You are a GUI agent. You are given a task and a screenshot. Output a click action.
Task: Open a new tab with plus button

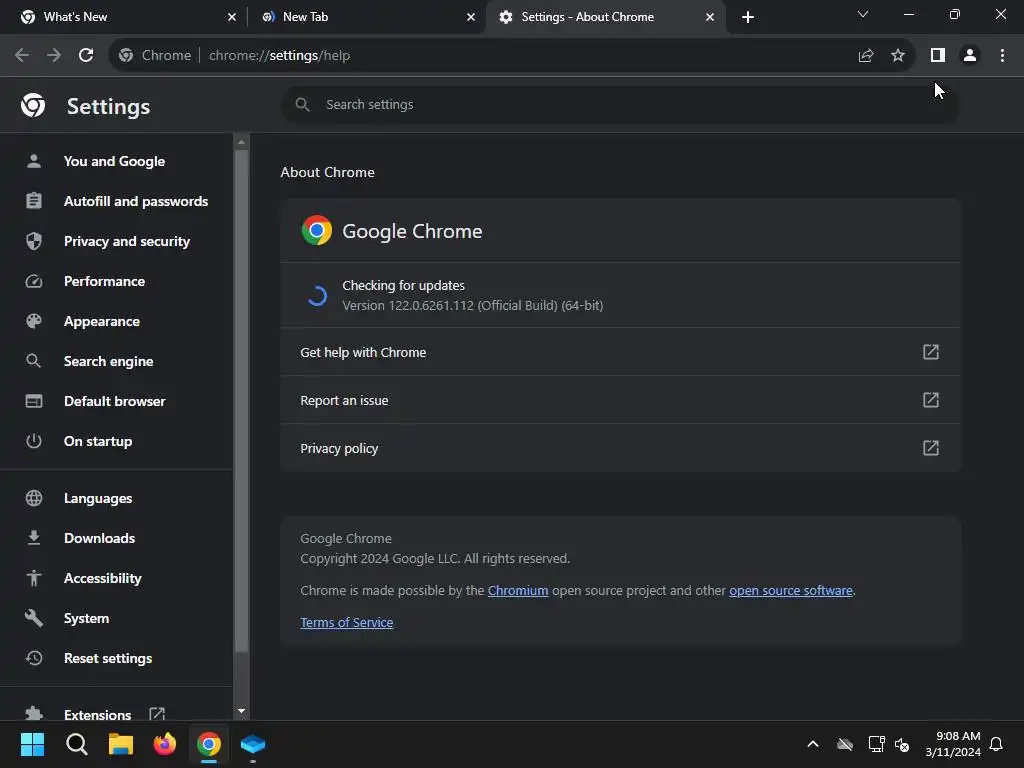(748, 17)
